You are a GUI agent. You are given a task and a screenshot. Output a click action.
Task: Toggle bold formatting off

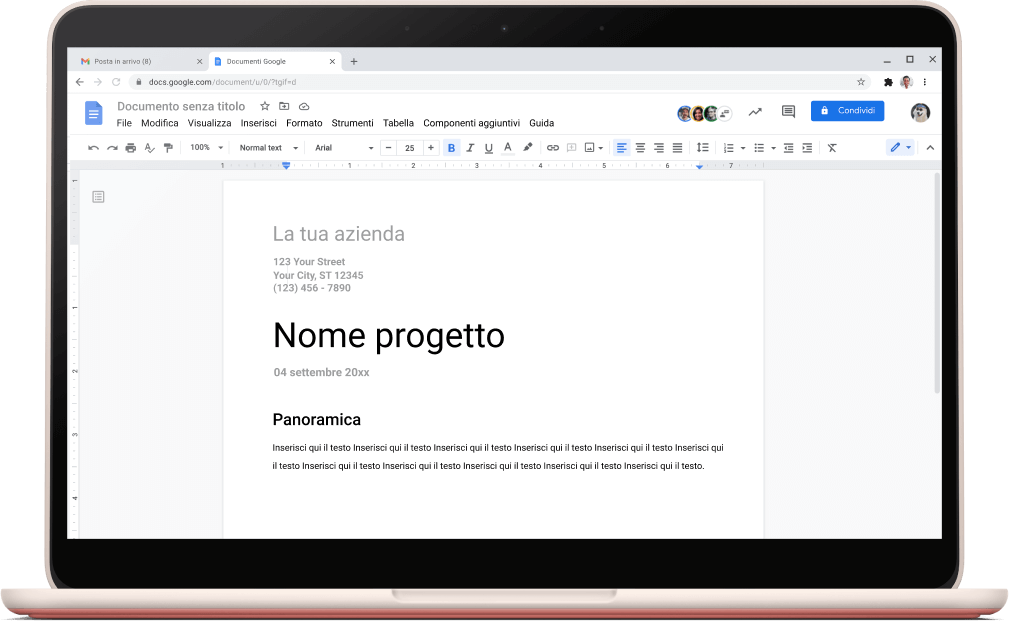tap(451, 148)
